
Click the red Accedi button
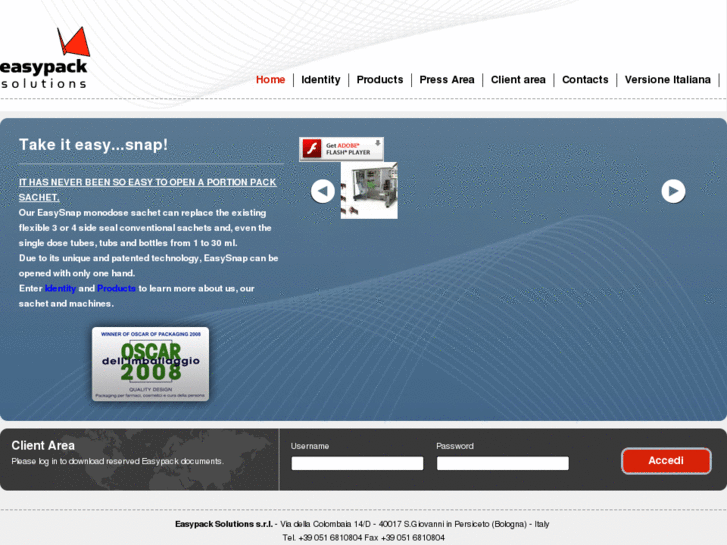666,461
